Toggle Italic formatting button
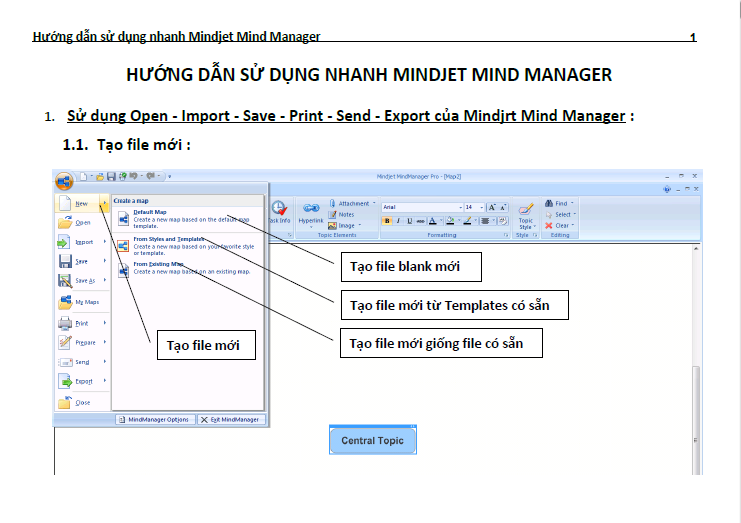The image size is (741, 523). pos(398,221)
